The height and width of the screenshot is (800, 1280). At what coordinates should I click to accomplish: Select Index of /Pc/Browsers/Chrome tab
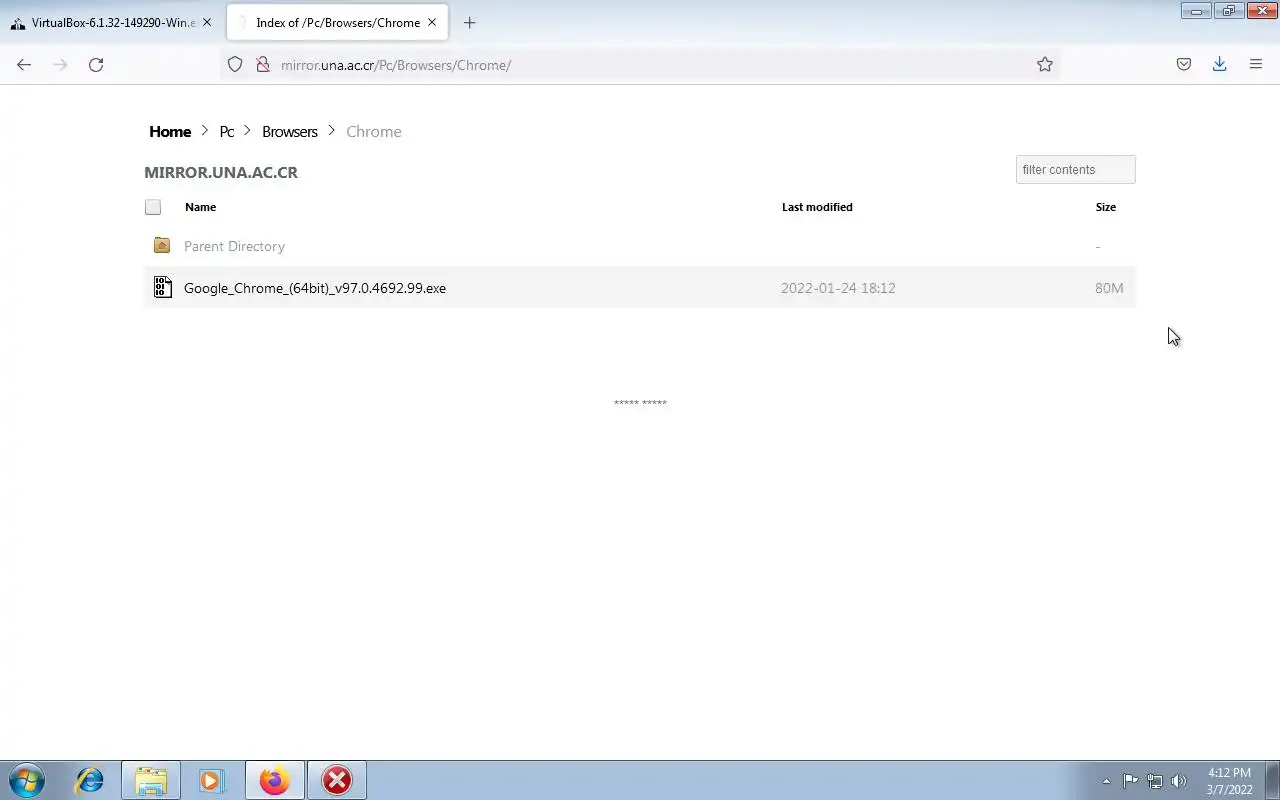pyautogui.click(x=338, y=22)
